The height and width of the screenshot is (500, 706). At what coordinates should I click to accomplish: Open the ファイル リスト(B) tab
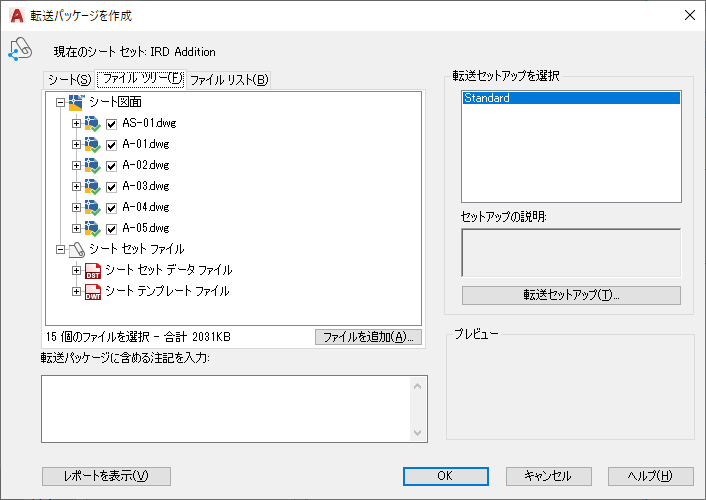tap(229, 80)
